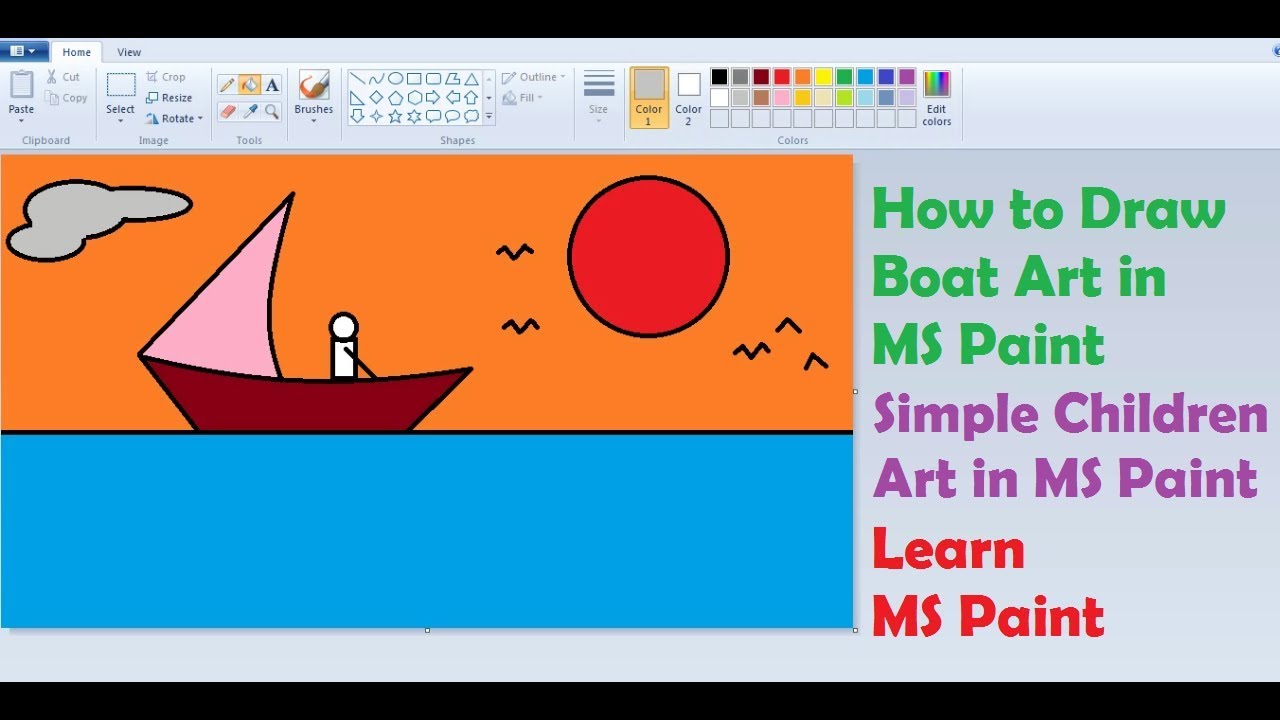Pick the green color swatch
1280x720 pixels.
click(844, 77)
